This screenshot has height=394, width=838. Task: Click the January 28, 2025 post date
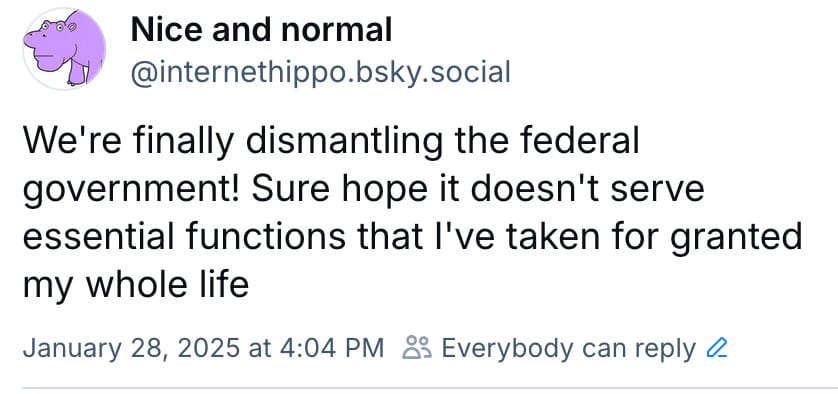point(130,349)
